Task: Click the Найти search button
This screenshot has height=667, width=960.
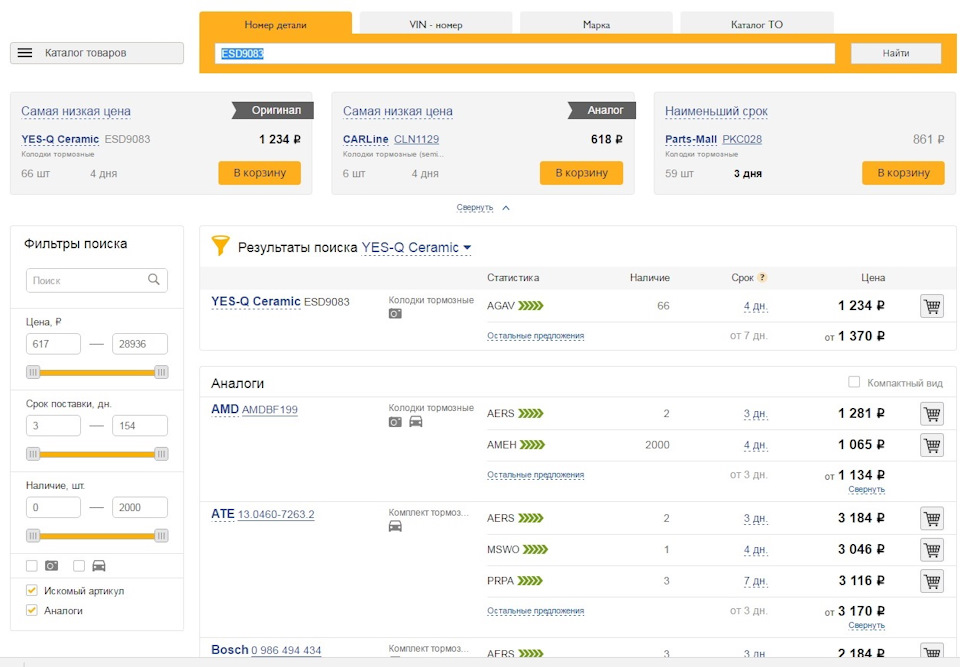Action: 896,53
